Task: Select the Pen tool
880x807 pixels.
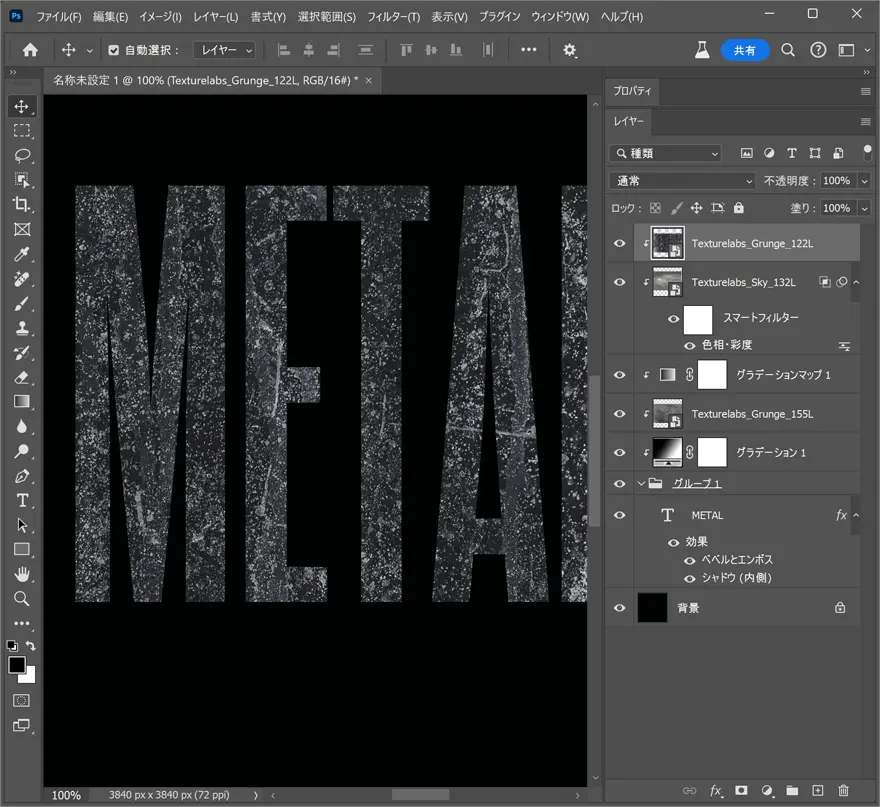Action: click(22, 476)
